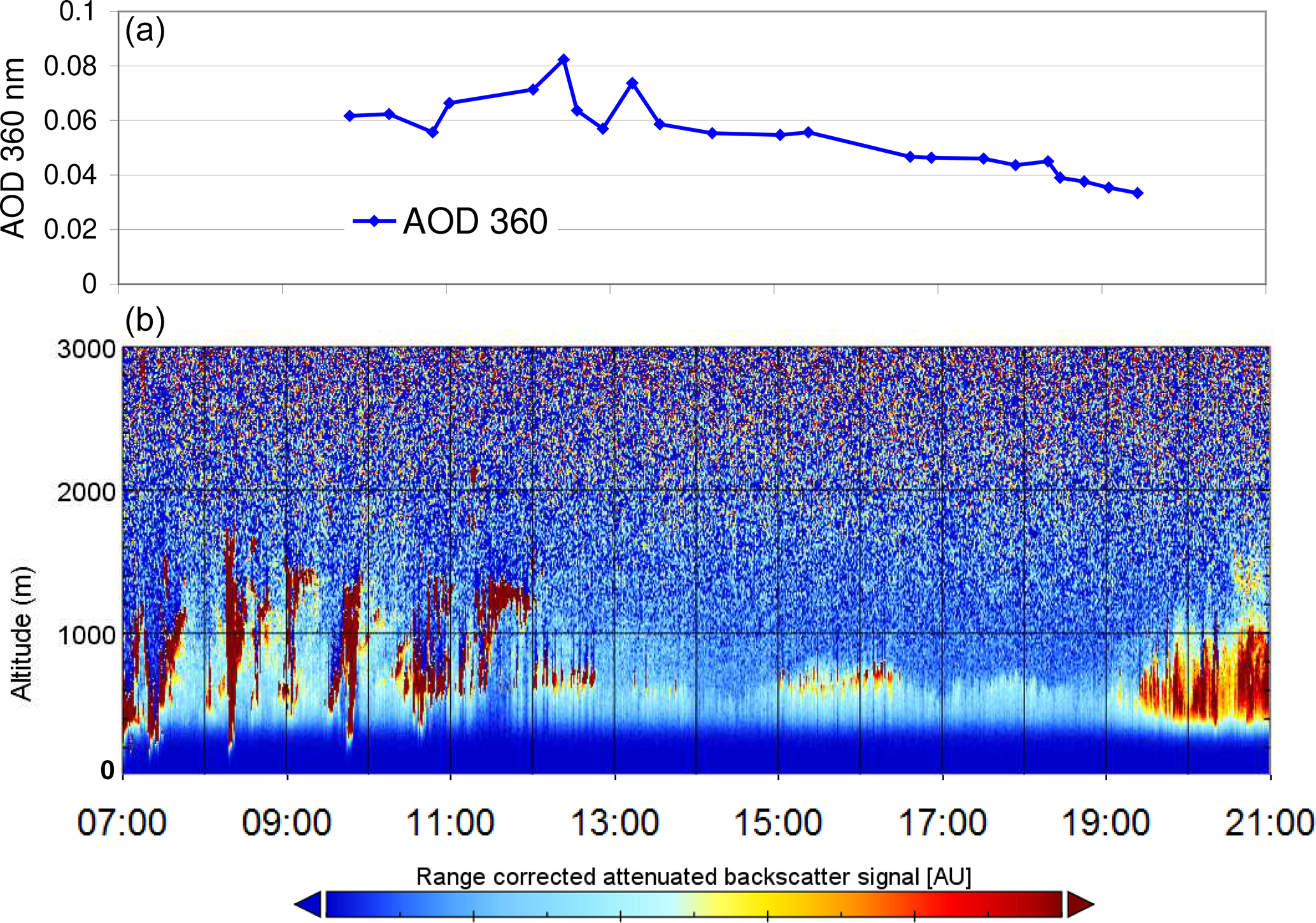This screenshot has height=923, width=1316.
Task: Click the AOD 360 legend marker
Action: point(374,221)
